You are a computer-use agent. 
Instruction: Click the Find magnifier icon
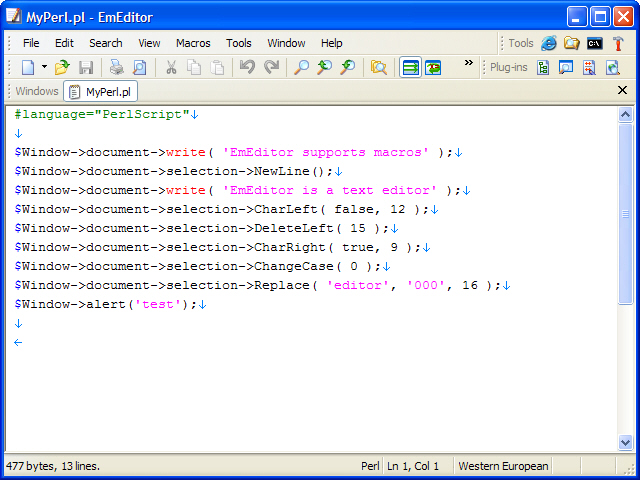(x=302, y=67)
